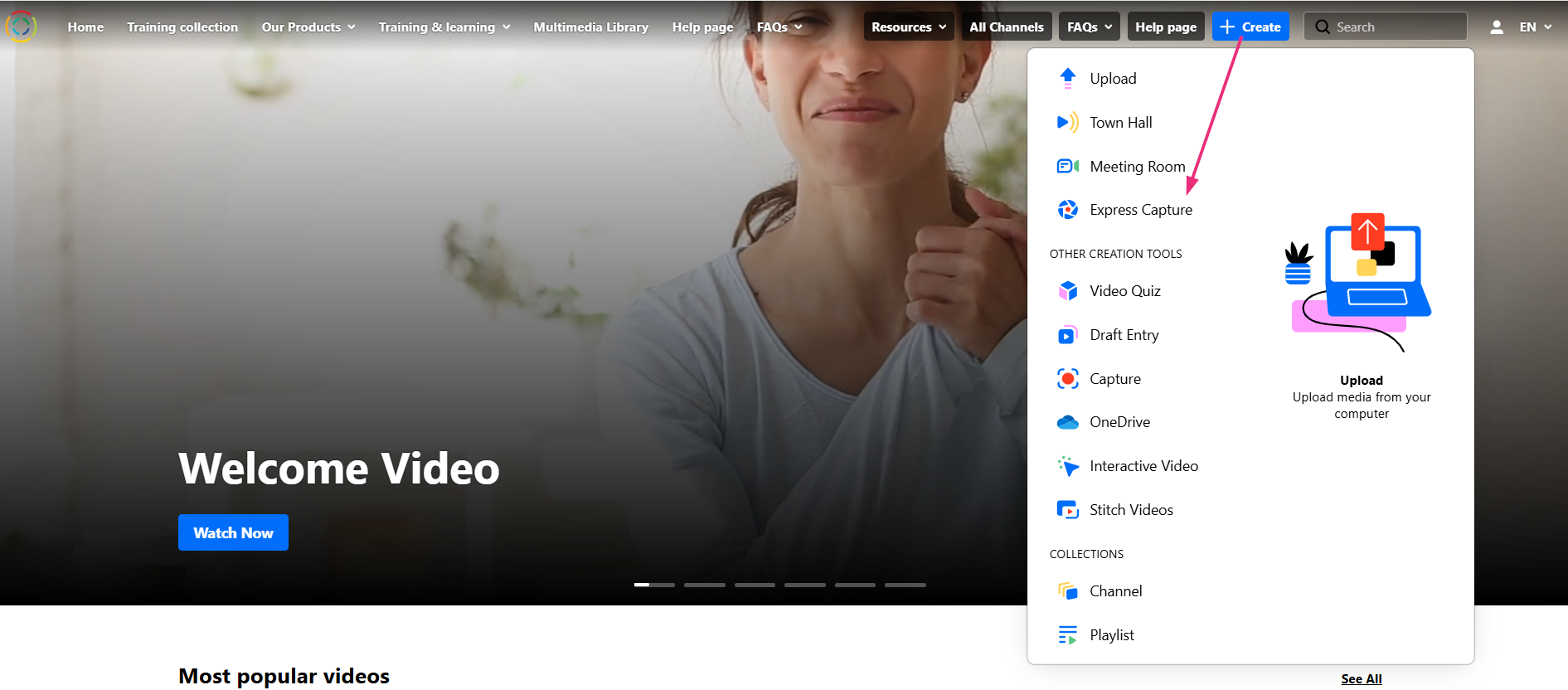The height and width of the screenshot is (690, 1568).
Task: Go to the Home page
Action: pos(85,27)
